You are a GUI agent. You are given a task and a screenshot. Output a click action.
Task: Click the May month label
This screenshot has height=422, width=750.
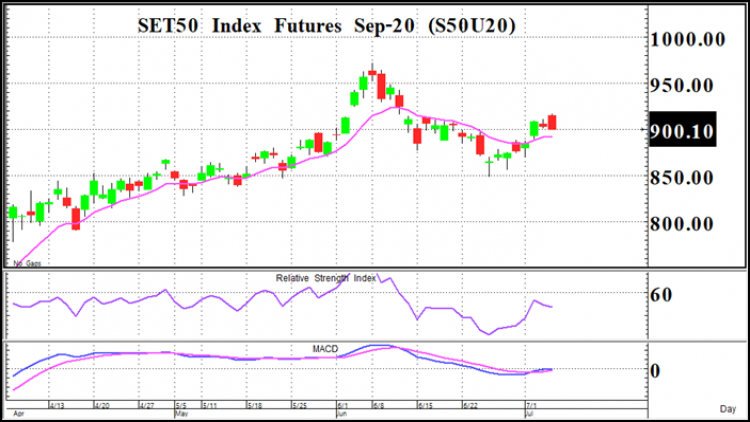click(x=181, y=413)
